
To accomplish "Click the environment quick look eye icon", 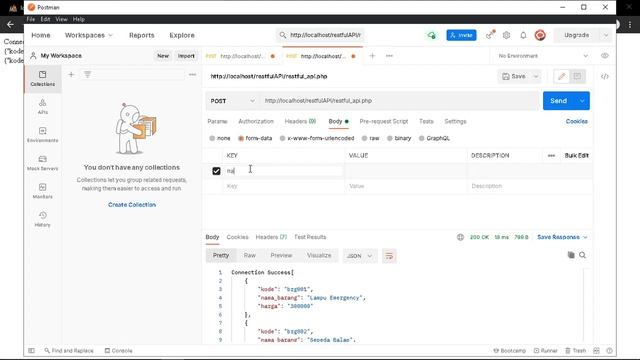I will 604,56.
